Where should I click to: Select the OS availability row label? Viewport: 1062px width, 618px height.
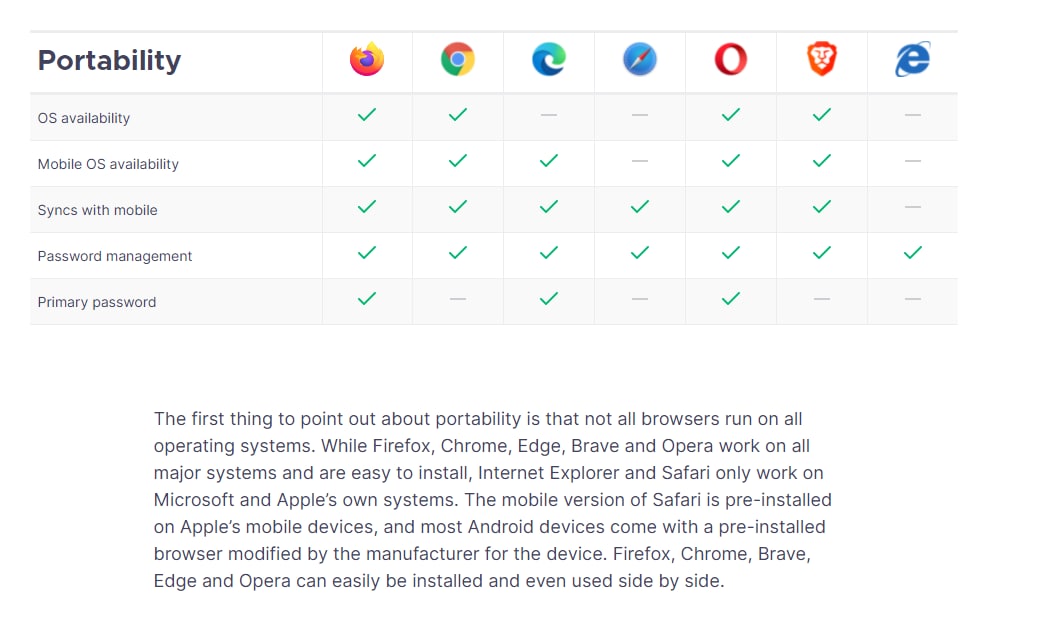pos(84,118)
